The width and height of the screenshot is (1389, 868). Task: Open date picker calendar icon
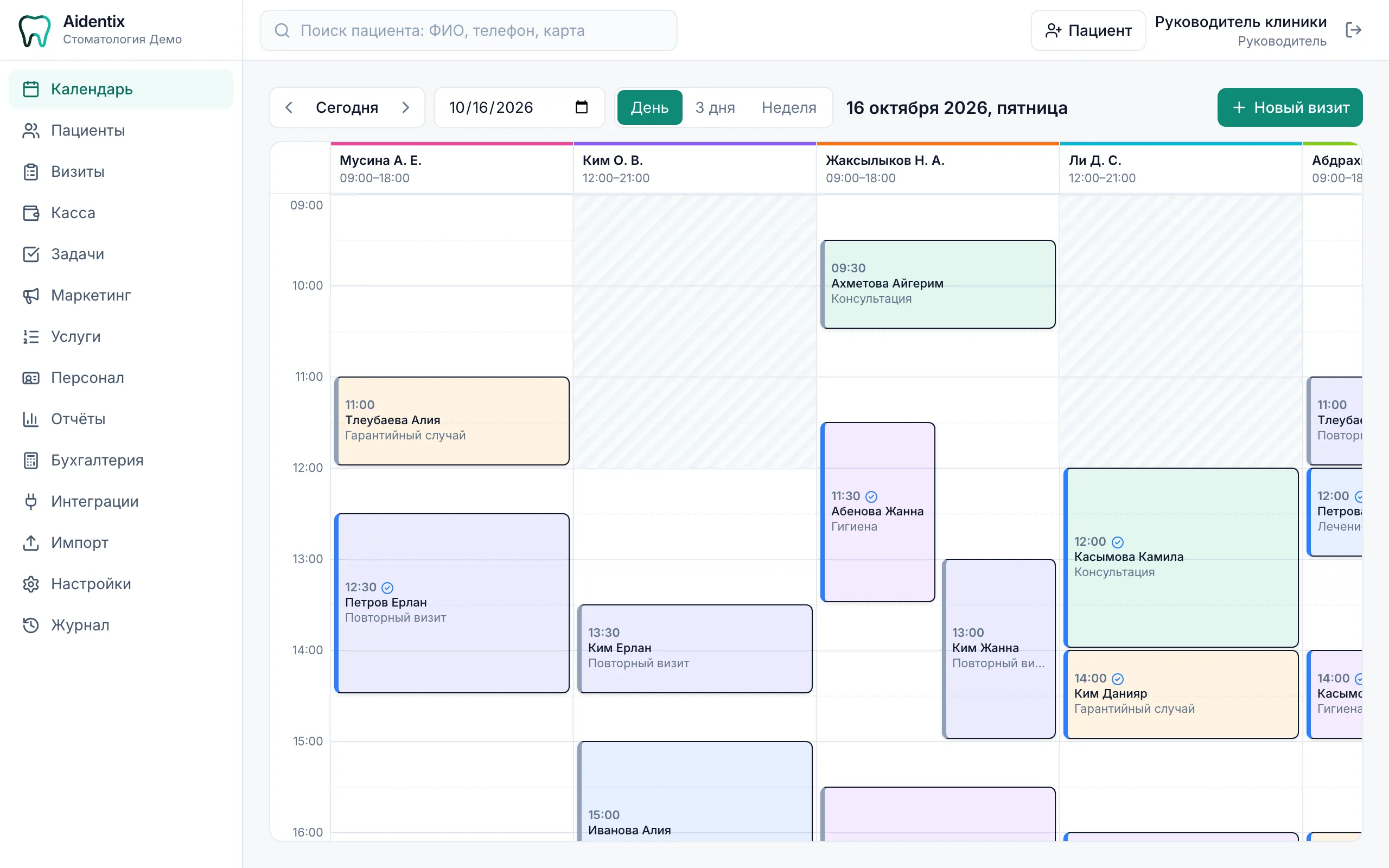tap(582, 107)
